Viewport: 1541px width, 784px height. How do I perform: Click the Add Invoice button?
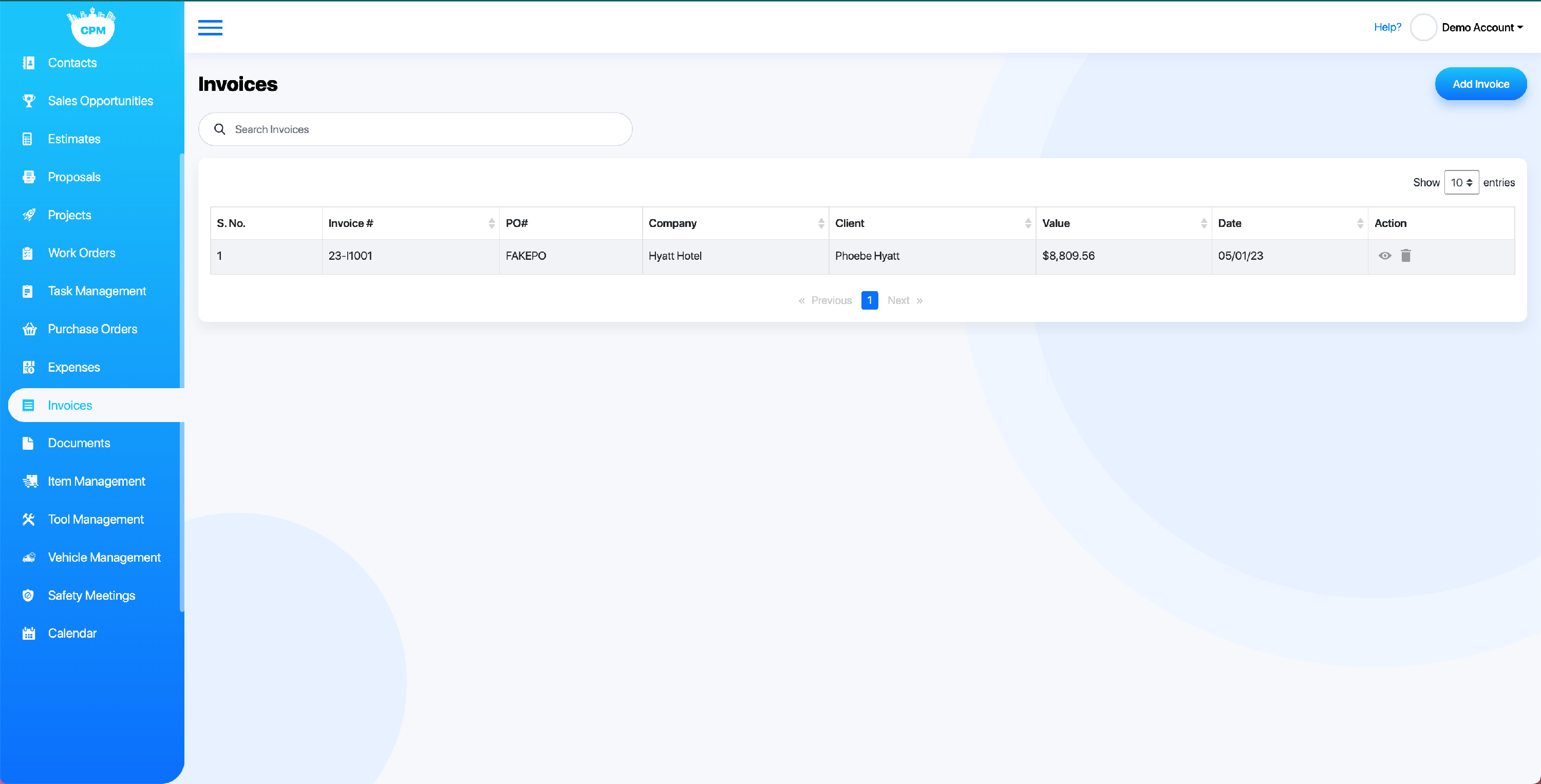pyautogui.click(x=1480, y=84)
